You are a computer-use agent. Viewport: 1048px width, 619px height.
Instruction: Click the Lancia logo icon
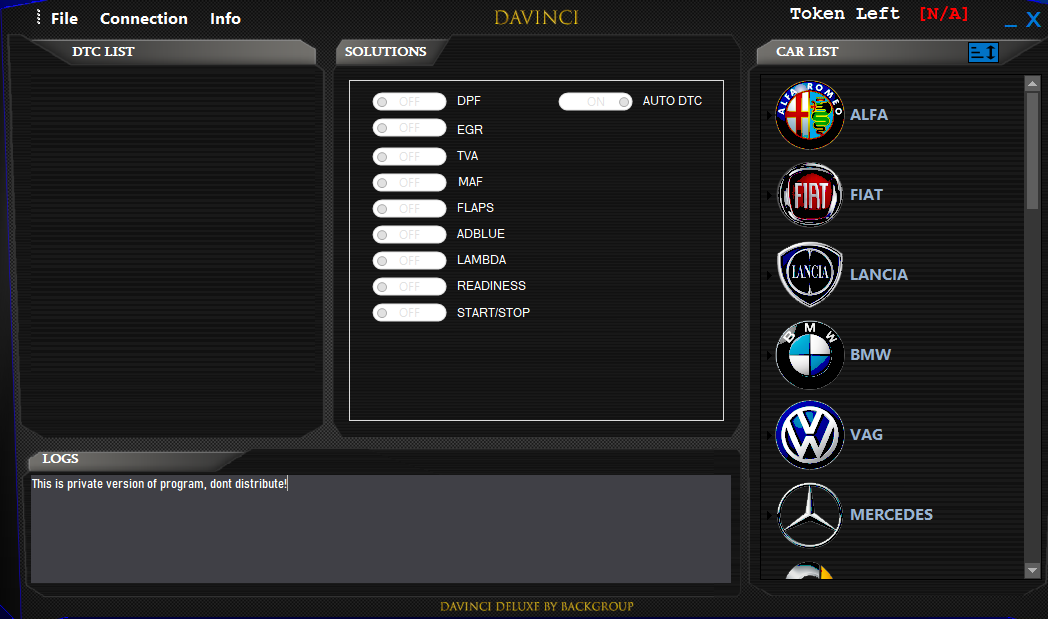click(x=809, y=274)
